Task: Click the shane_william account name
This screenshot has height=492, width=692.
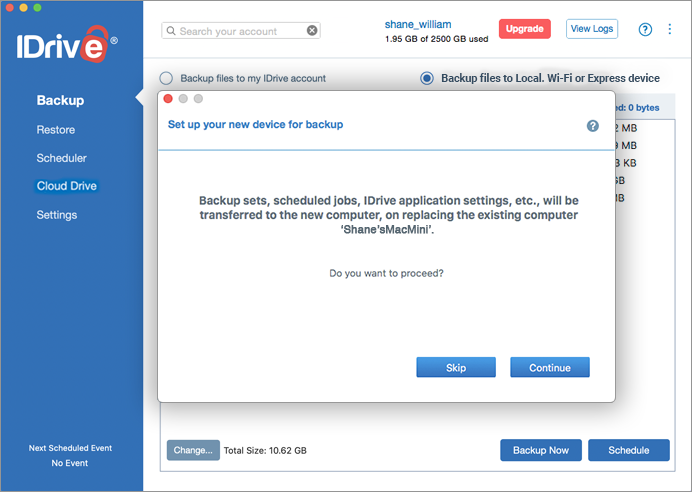Action: [x=418, y=24]
